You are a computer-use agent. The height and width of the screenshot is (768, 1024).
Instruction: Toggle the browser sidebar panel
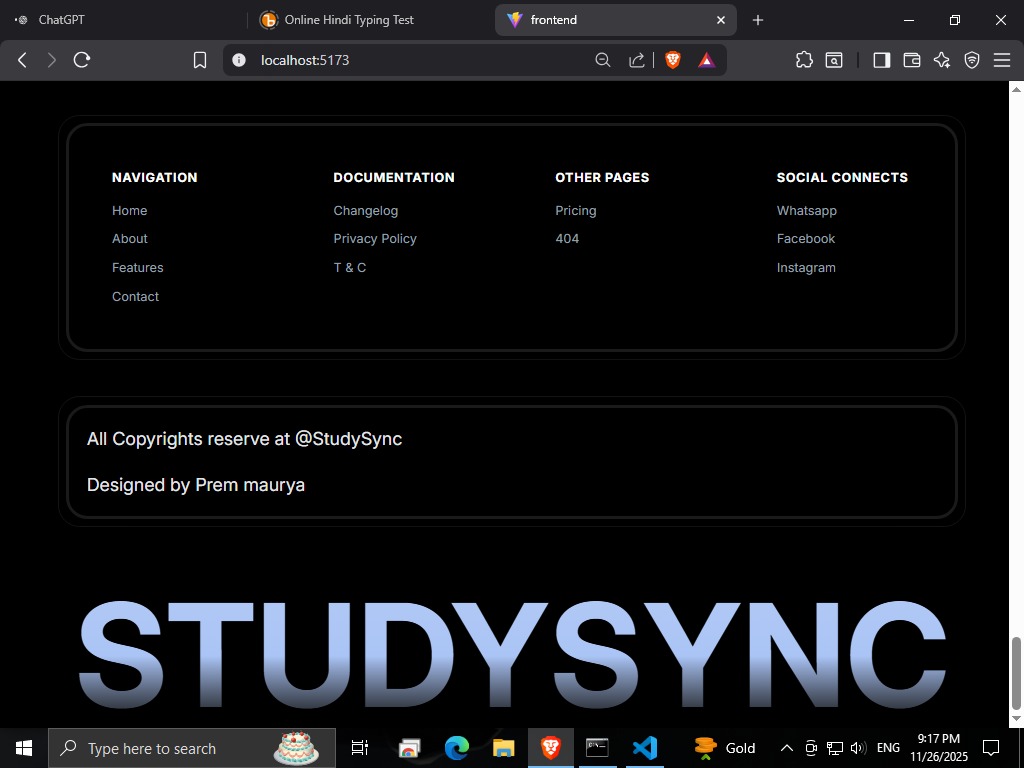pos(881,60)
